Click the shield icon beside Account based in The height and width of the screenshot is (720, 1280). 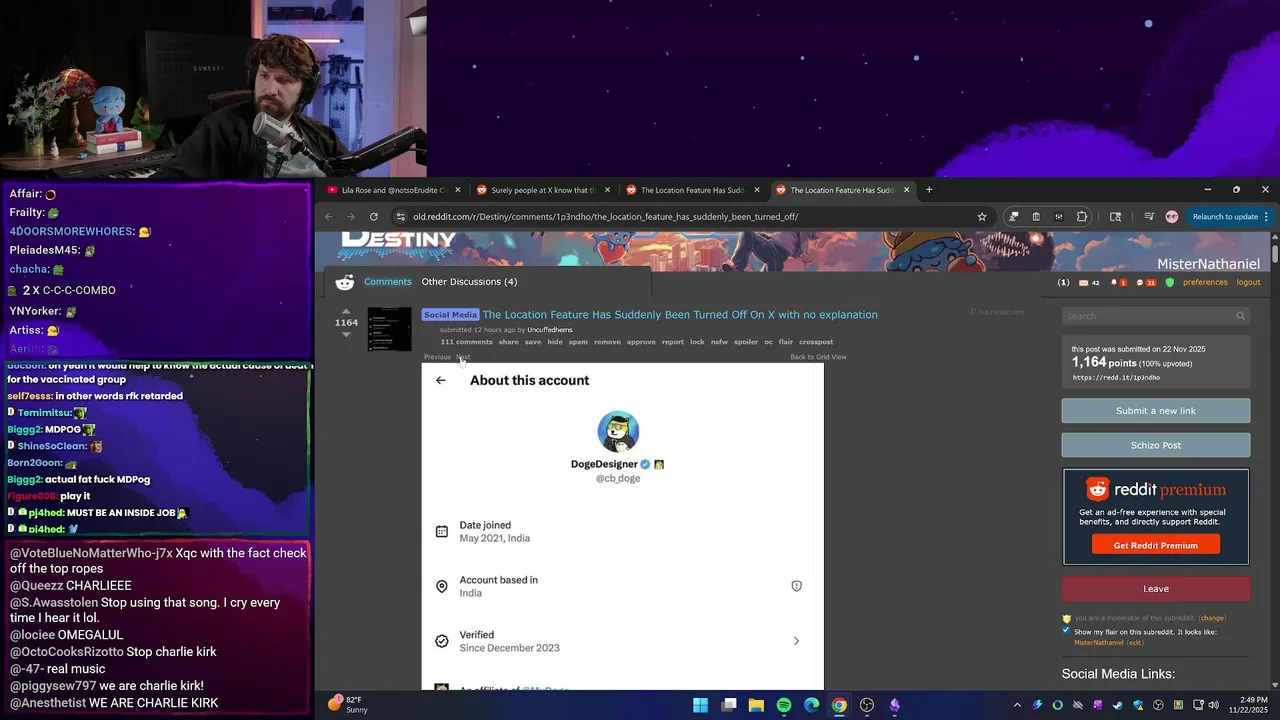click(x=797, y=586)
